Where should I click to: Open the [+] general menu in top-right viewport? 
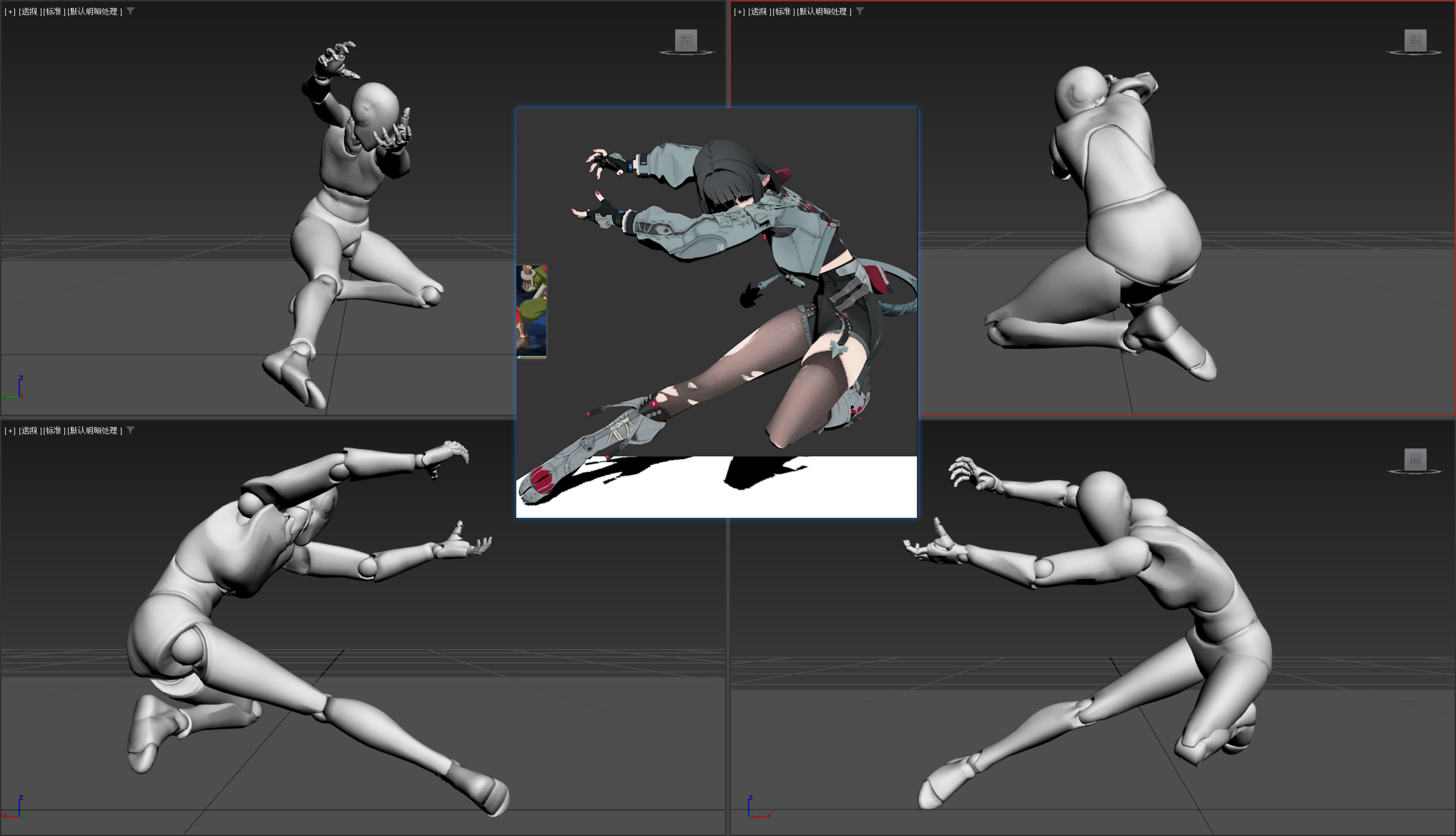click(x=739, y=11)
